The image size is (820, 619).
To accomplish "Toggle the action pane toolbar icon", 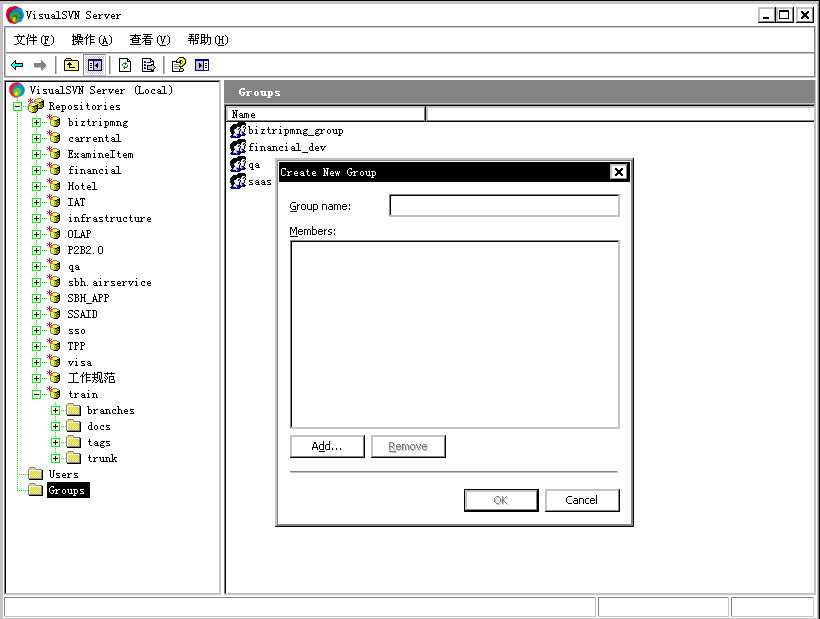I will click(202, 65).
